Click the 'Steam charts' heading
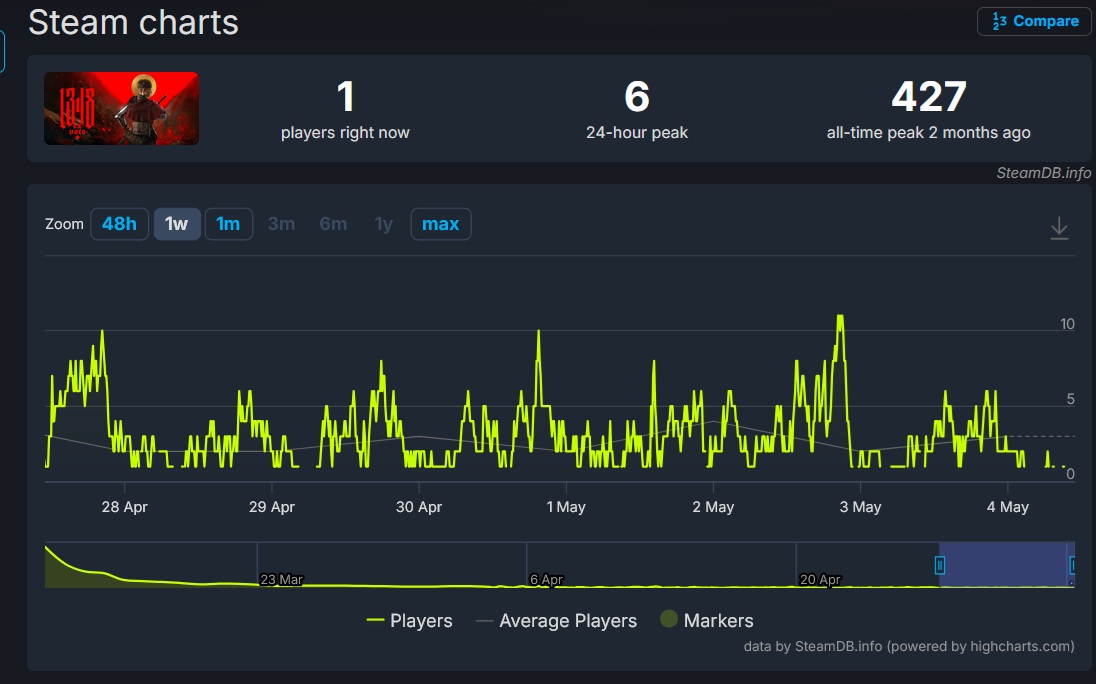 [x=134, y=22]
